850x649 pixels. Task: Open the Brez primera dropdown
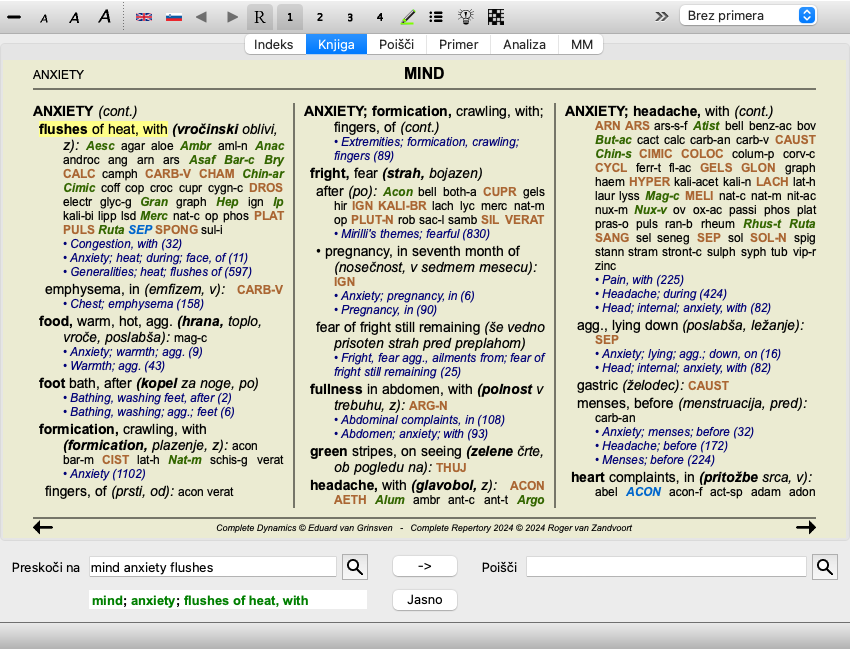748,16
